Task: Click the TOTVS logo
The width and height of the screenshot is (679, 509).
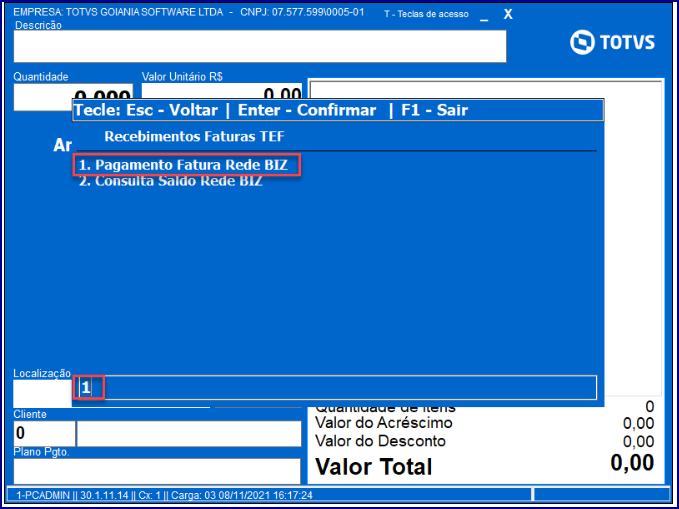Action: [612, 42]
